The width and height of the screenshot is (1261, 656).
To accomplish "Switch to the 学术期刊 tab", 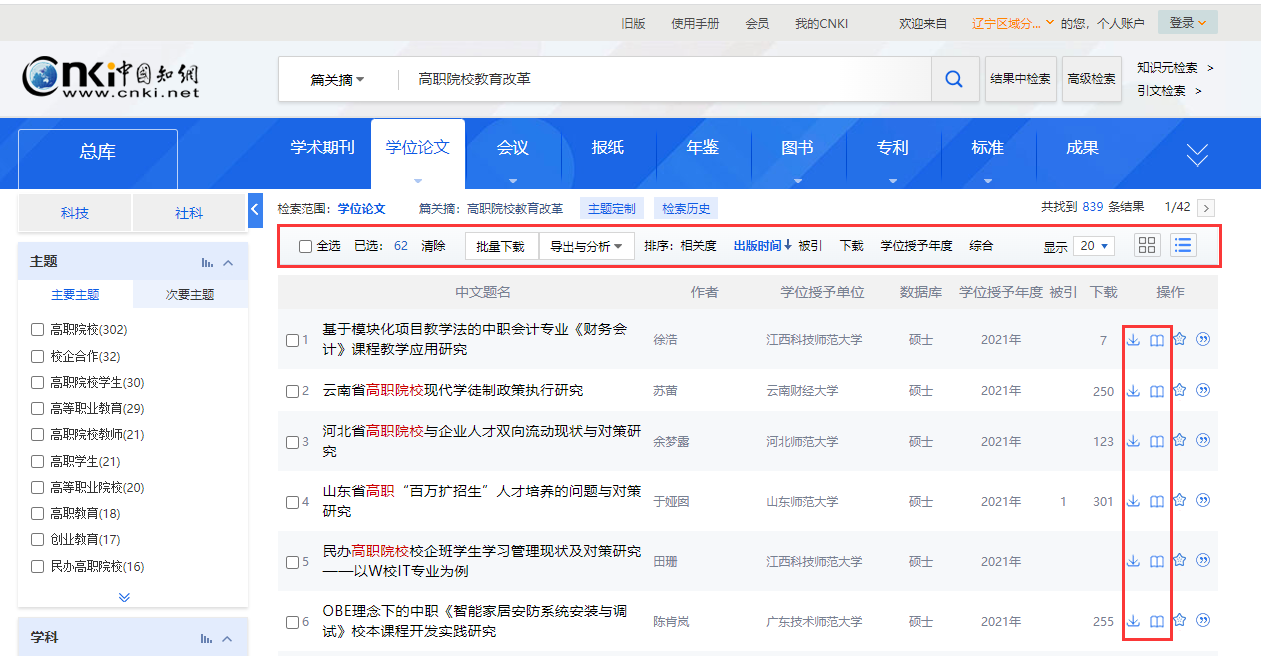I will click(322, 147).
